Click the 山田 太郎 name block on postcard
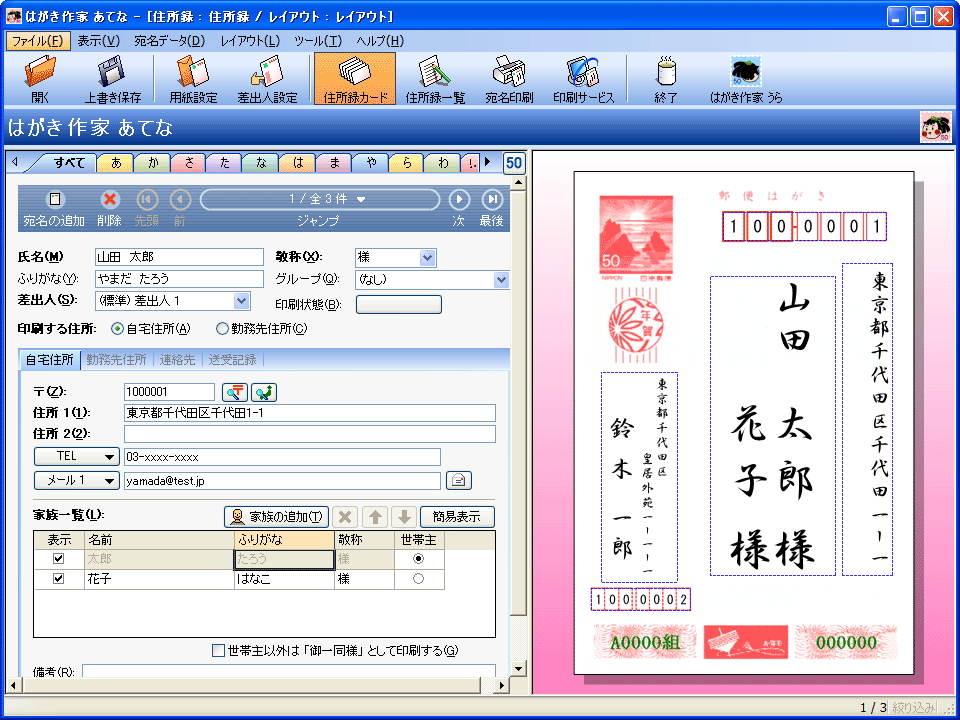960x720 pixels. click(x=773, y=426)
